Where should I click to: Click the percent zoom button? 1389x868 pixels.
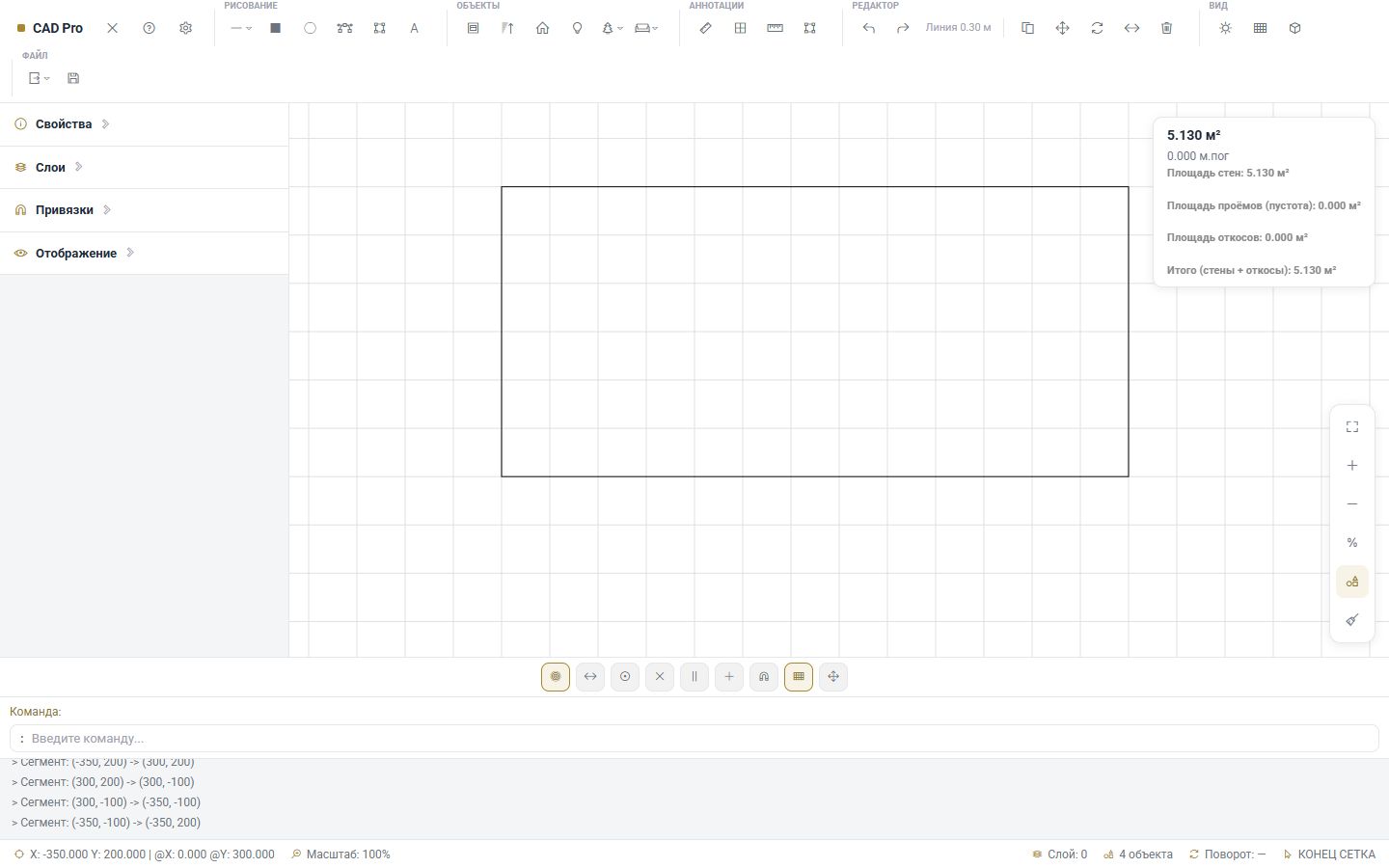coord(1351,542)
